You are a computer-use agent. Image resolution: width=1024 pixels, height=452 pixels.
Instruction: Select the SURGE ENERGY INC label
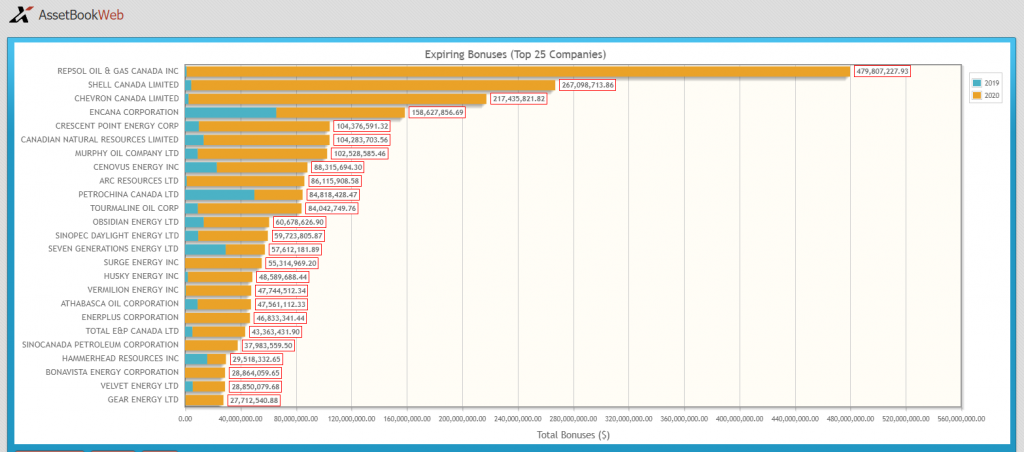141,263
